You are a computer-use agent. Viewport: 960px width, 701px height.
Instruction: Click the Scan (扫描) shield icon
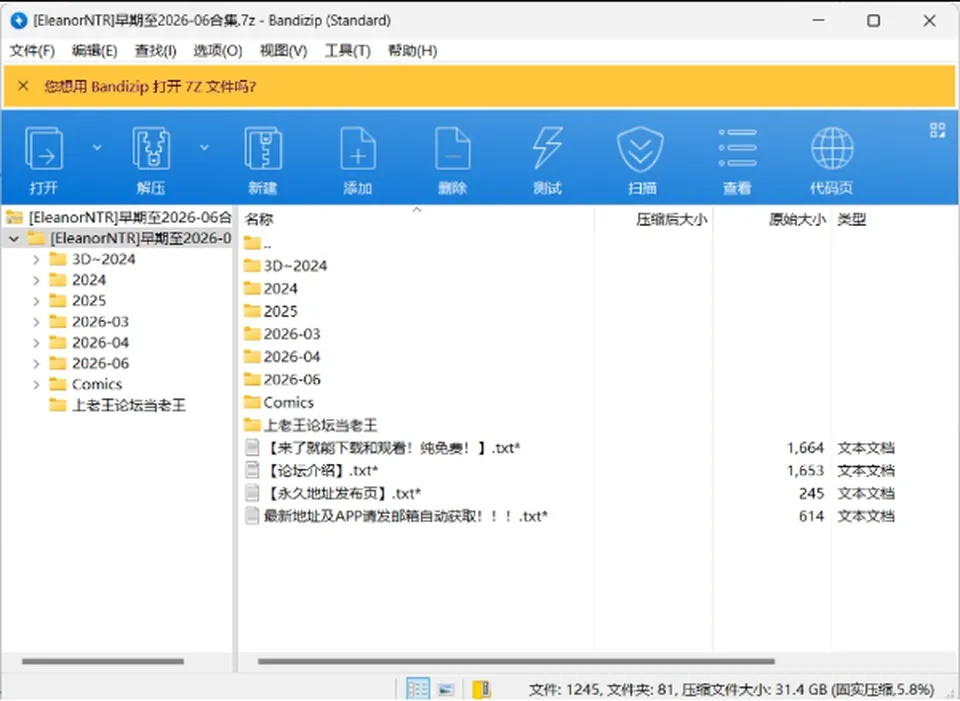tap(640, 148)
